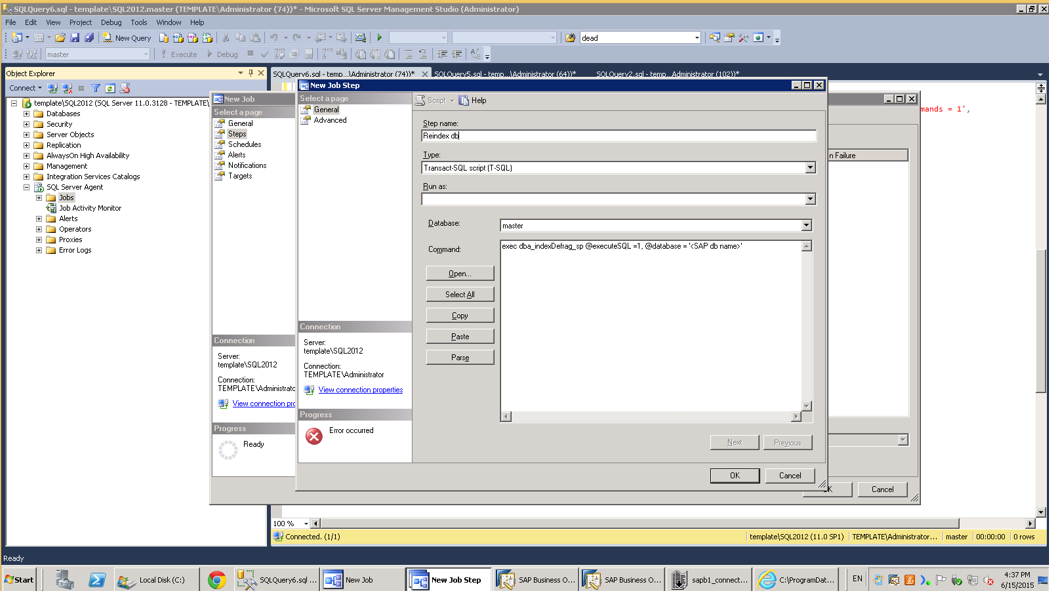Click the General page icon in New Job Step
1049x591 pixels.
coord(306,110)
